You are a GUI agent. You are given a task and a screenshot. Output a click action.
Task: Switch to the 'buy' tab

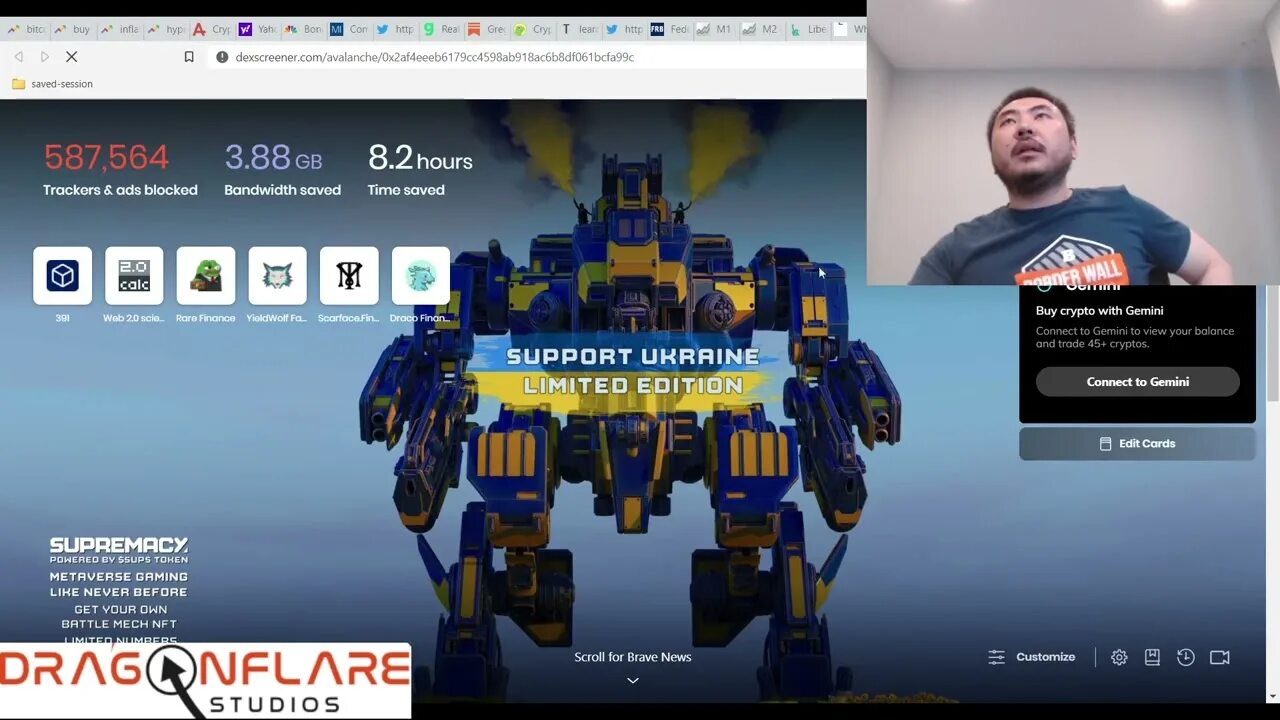[x=72, y=29]
